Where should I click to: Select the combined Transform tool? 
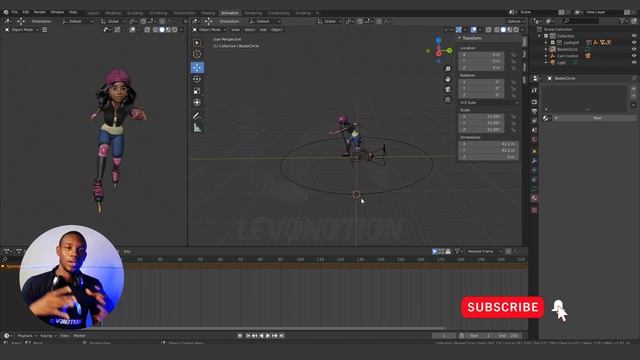(x=197, y=102)
